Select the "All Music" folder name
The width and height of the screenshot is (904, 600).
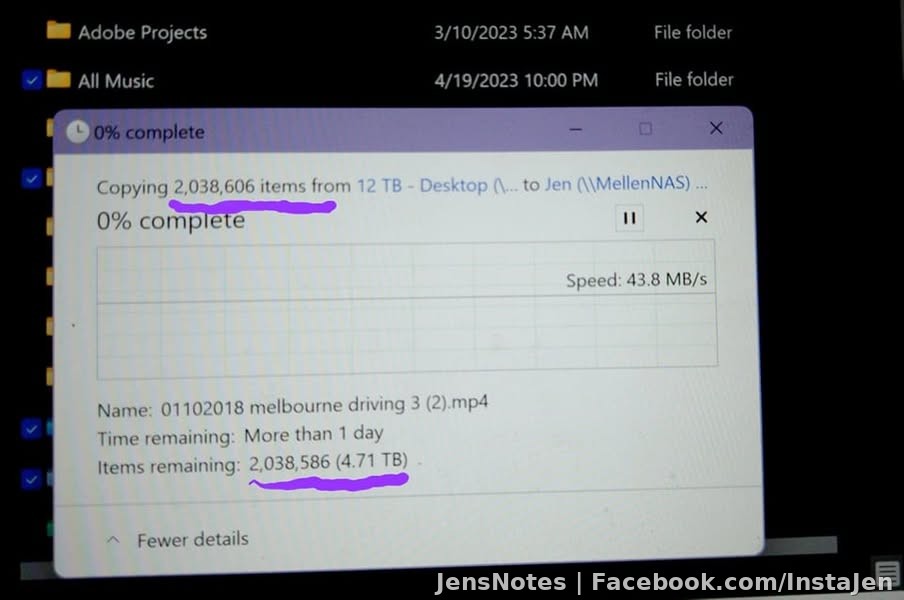tap(116, 81)
